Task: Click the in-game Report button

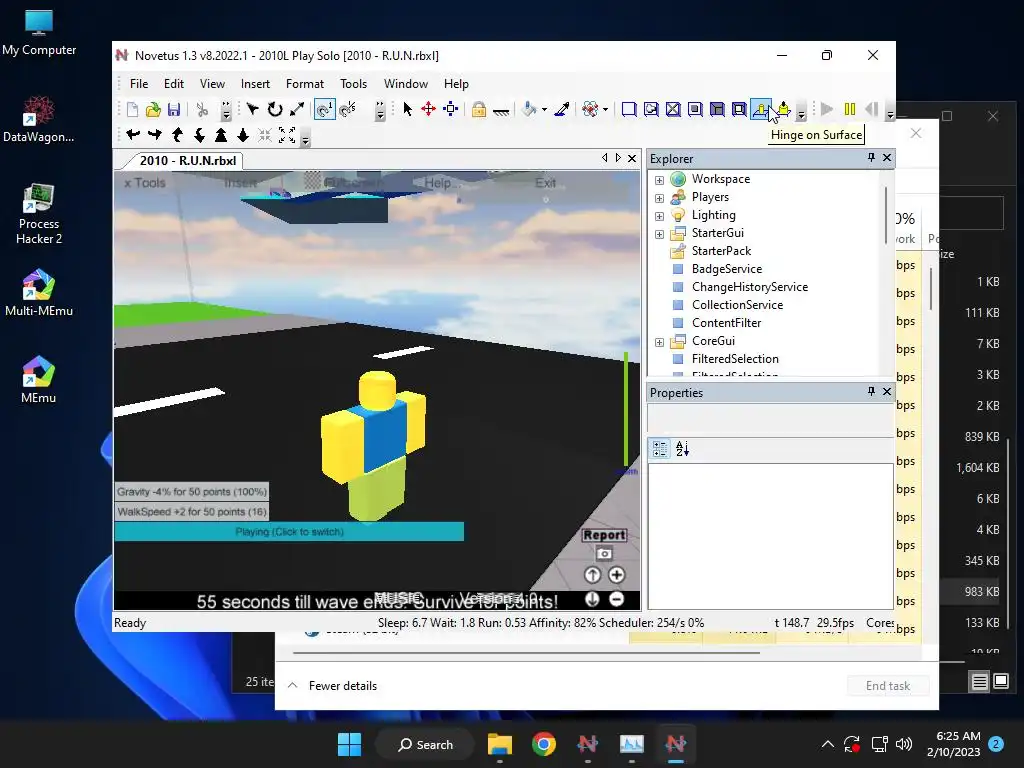Action: (x=604, y=535)
